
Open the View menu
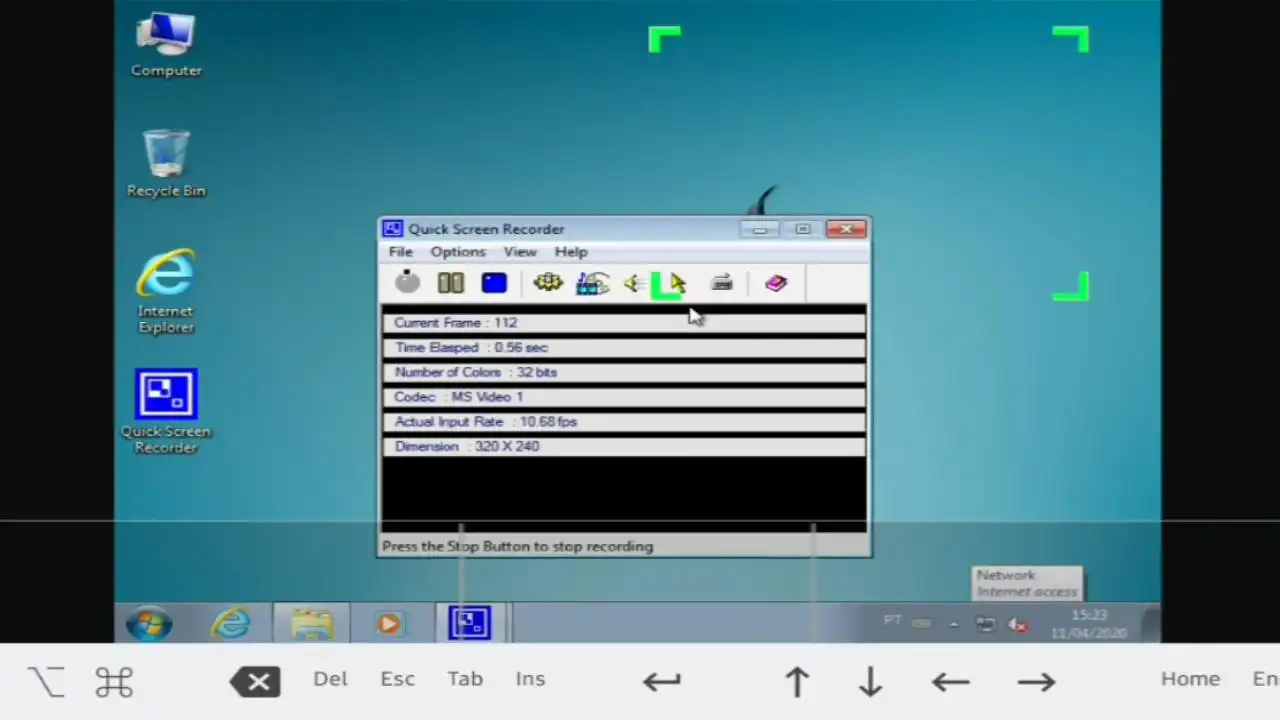pos(520,252)
